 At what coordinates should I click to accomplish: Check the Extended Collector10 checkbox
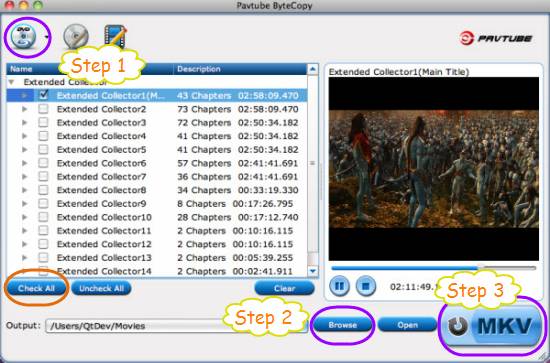43,217
